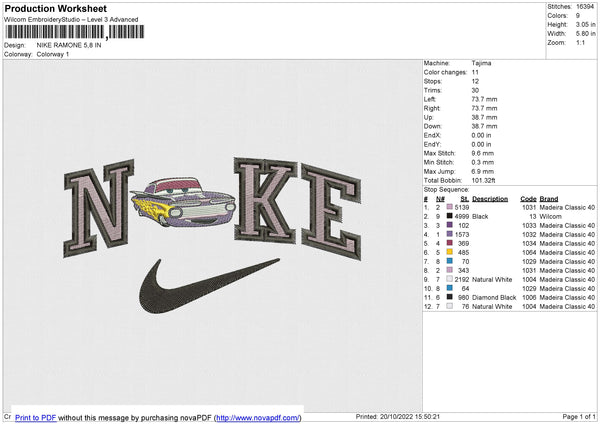Click the Height value '3.05 in'
The height and width of the screenshot is (424, 600).
[x=585, y=24]
